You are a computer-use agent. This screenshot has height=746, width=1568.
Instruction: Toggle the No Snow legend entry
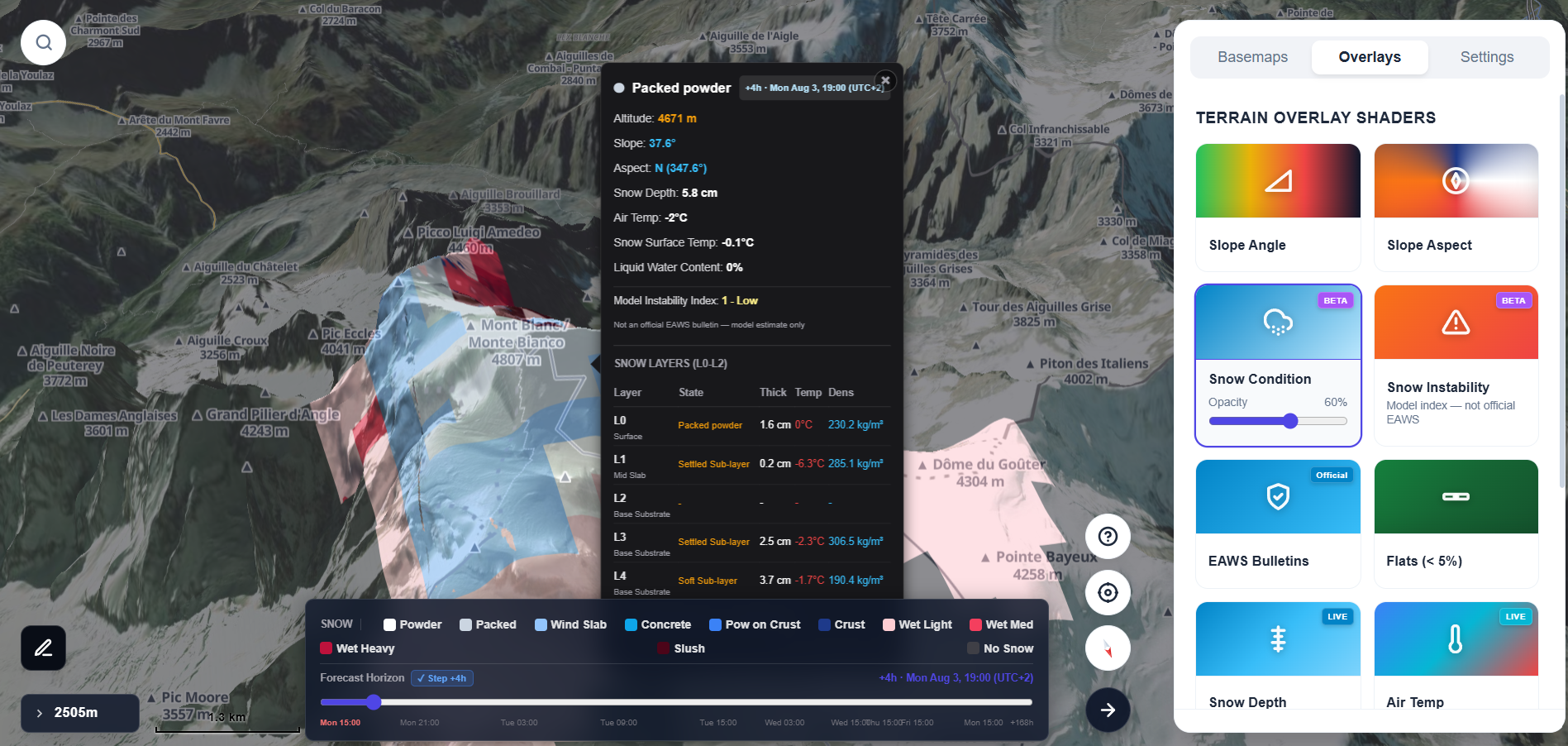point(1000,648)
